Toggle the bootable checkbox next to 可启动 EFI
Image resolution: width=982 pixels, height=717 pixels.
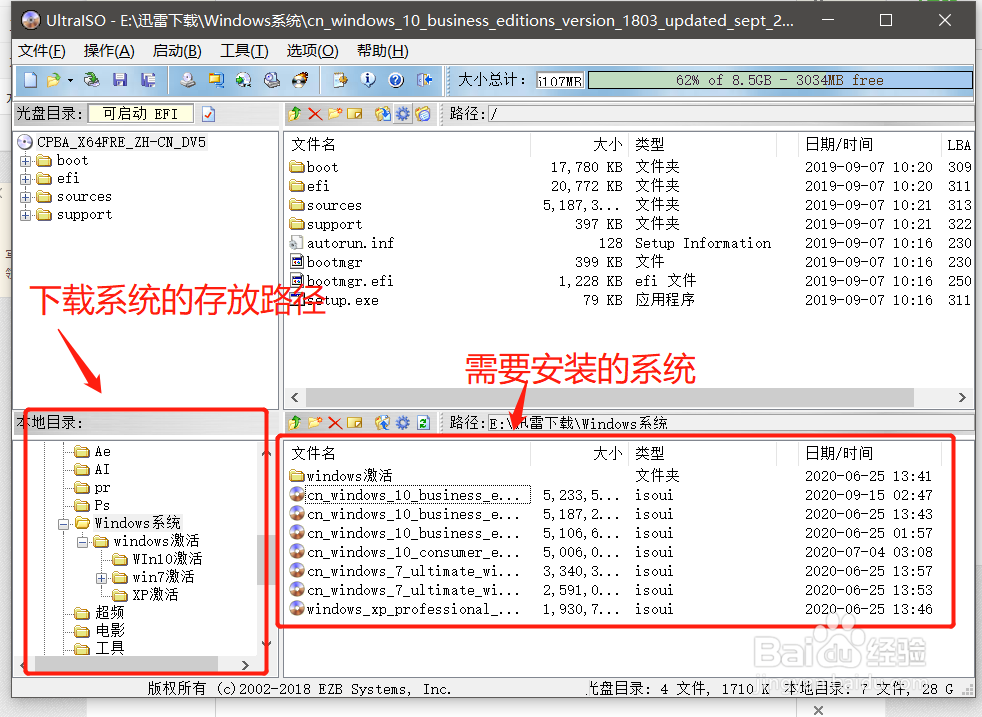click(x=208, y=112)
